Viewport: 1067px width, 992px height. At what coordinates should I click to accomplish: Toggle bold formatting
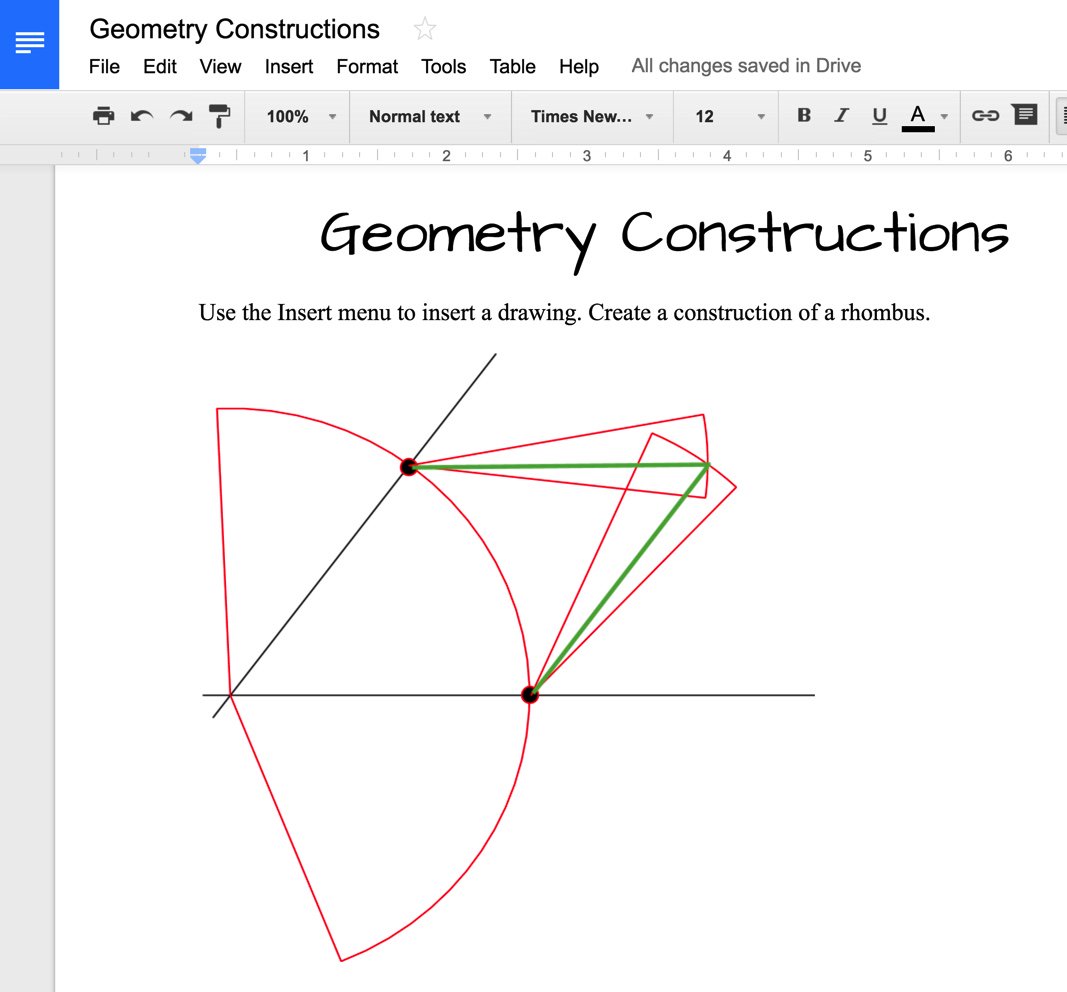point(804,115)
